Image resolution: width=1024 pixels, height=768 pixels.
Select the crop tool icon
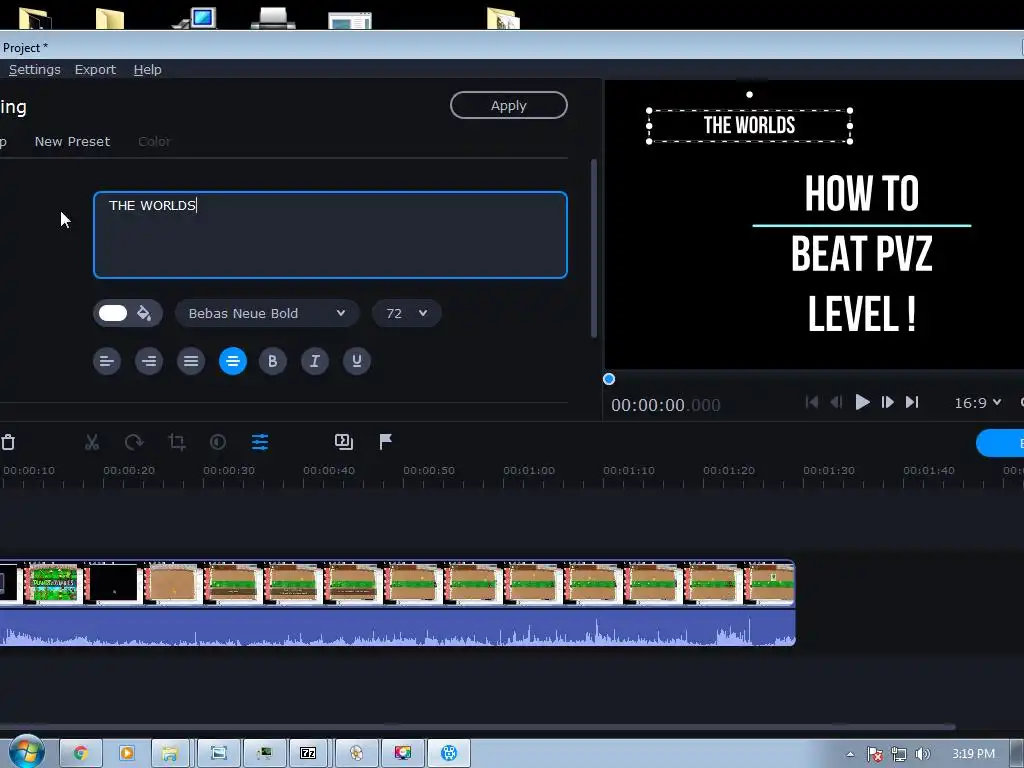click(176, 442)
